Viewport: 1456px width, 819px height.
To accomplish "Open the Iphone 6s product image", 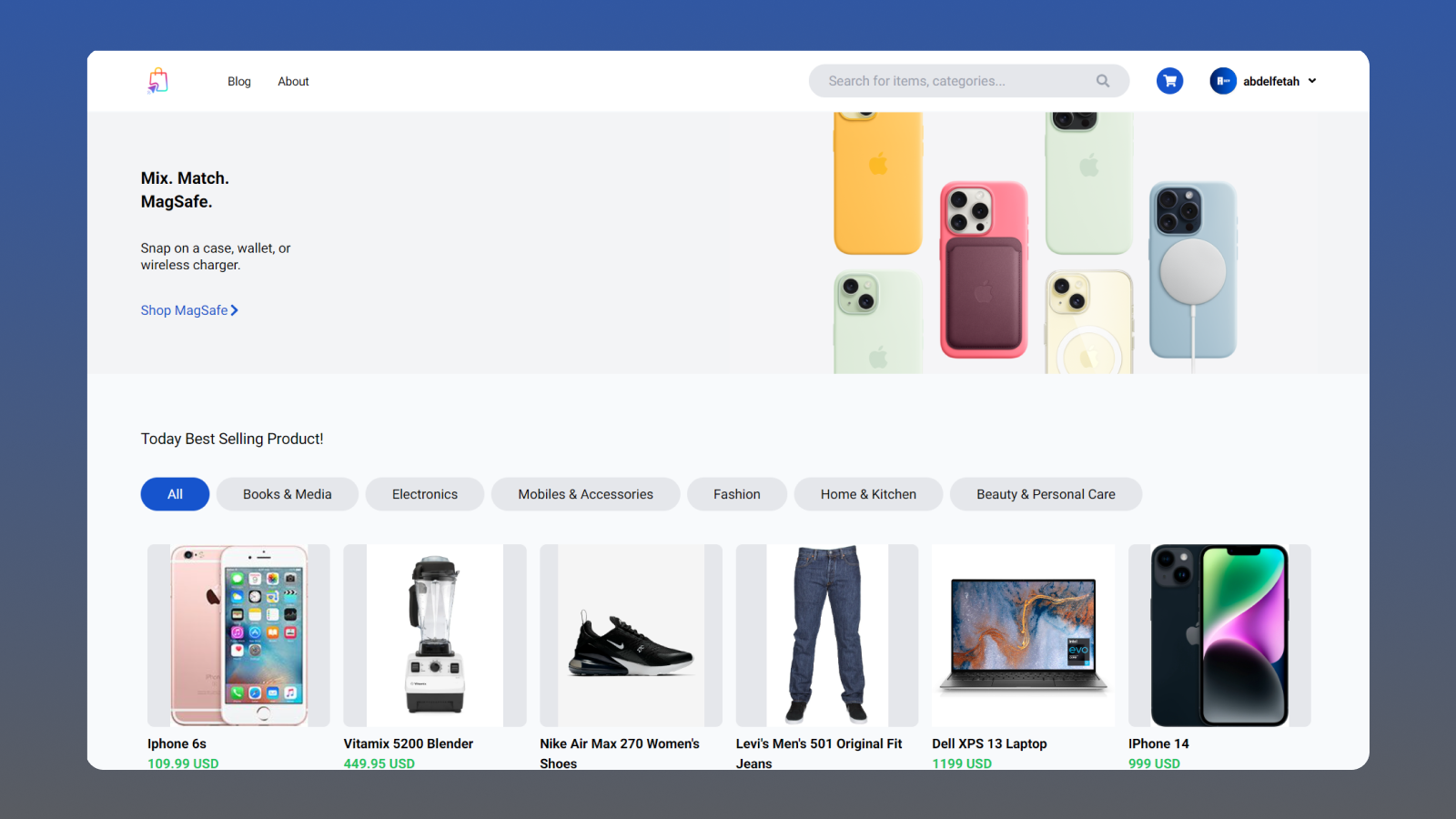I will click(x=238, y=635).
